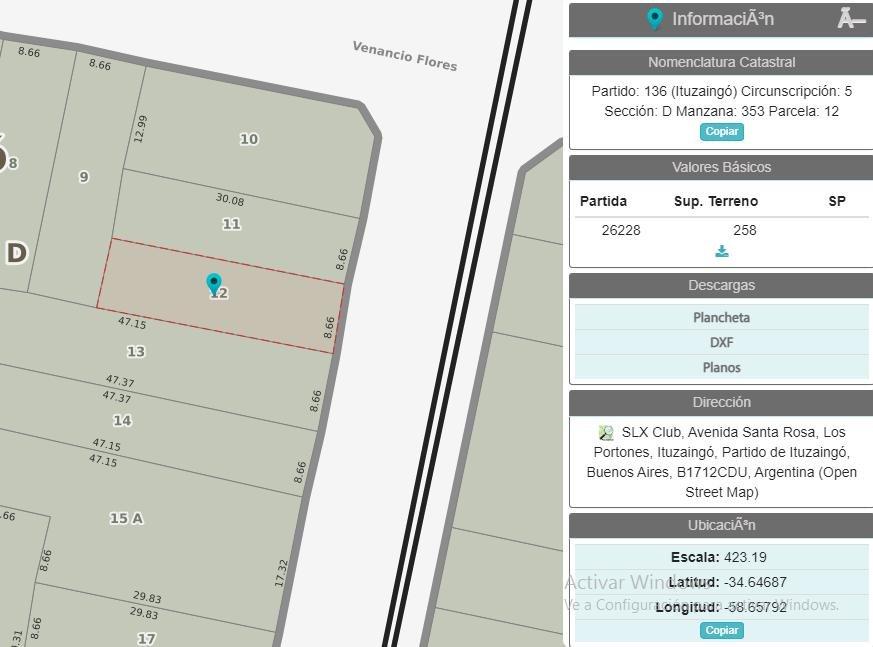The image size is (873, 647).
Task: Toggle the Ubicación section header
Action: pyautogui.click(x=721, y=525)
